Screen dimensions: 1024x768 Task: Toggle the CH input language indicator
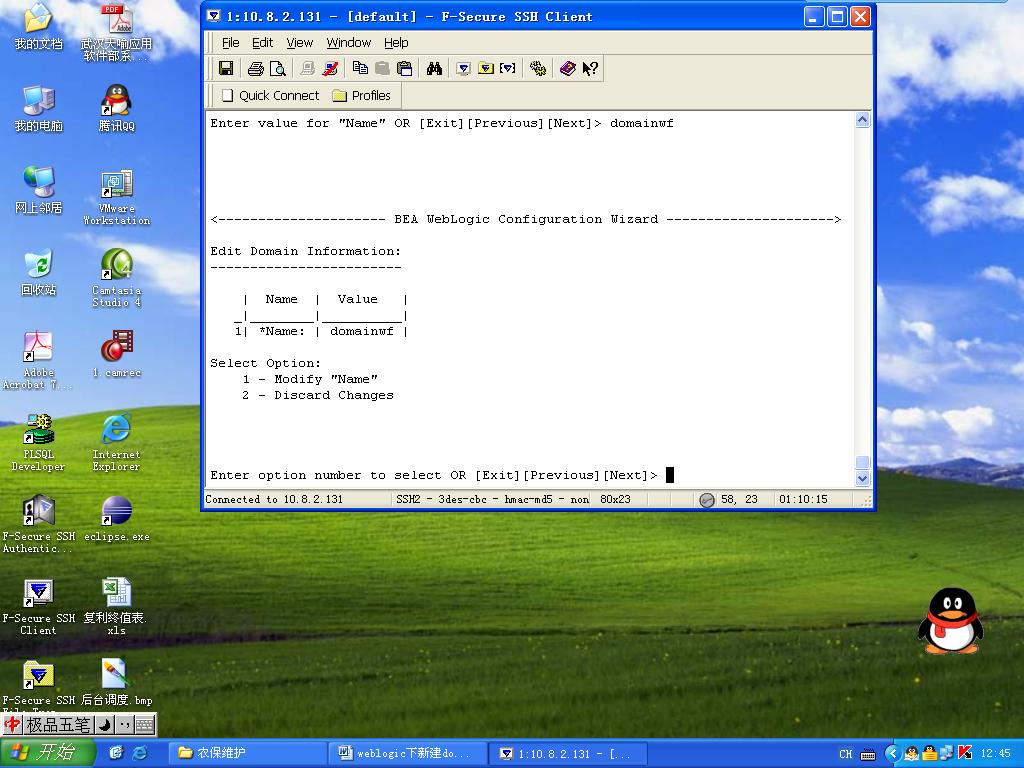(x=846, y=754)
